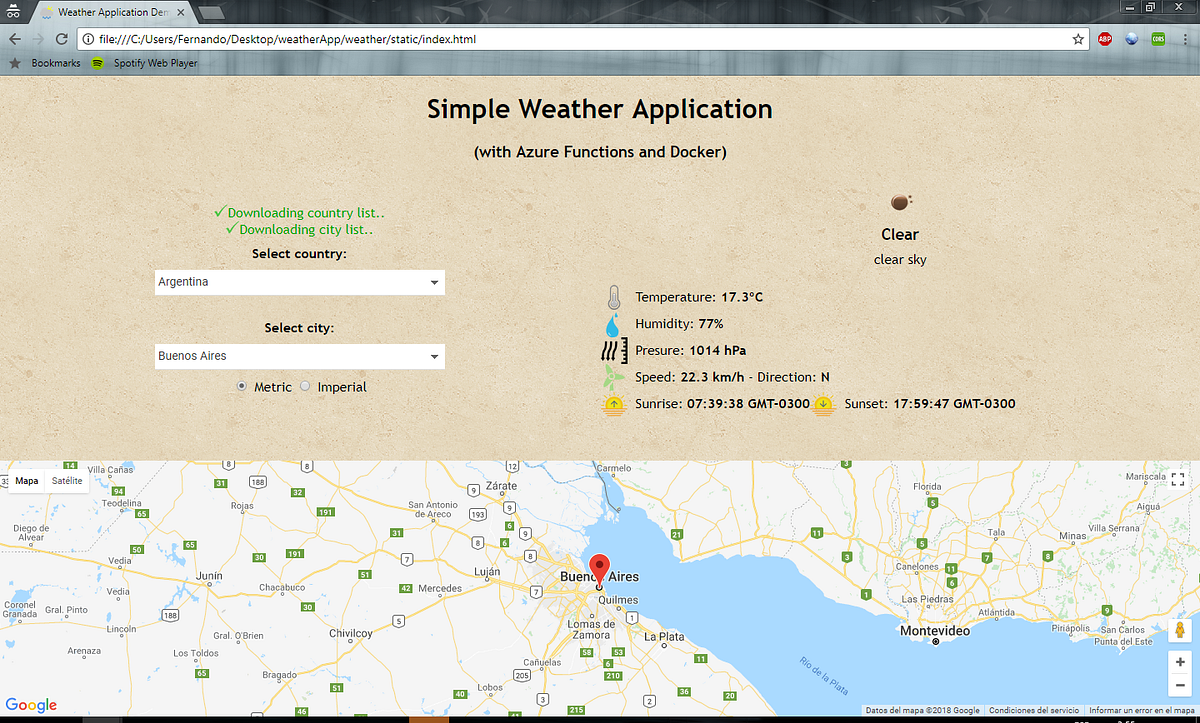This screenshot has width=1200, height=723.
Task: Click the clear sky weather icon
Action: point(899,201)
